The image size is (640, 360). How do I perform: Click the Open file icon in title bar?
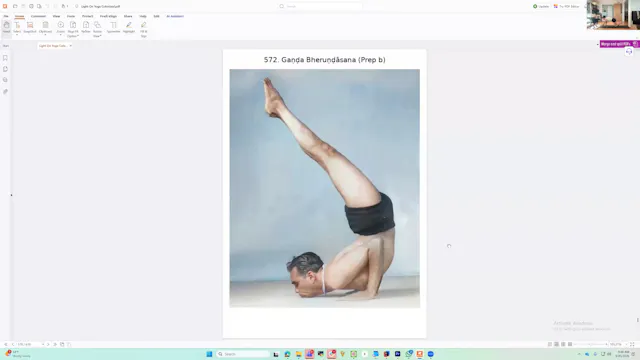[x=15, y=6]
